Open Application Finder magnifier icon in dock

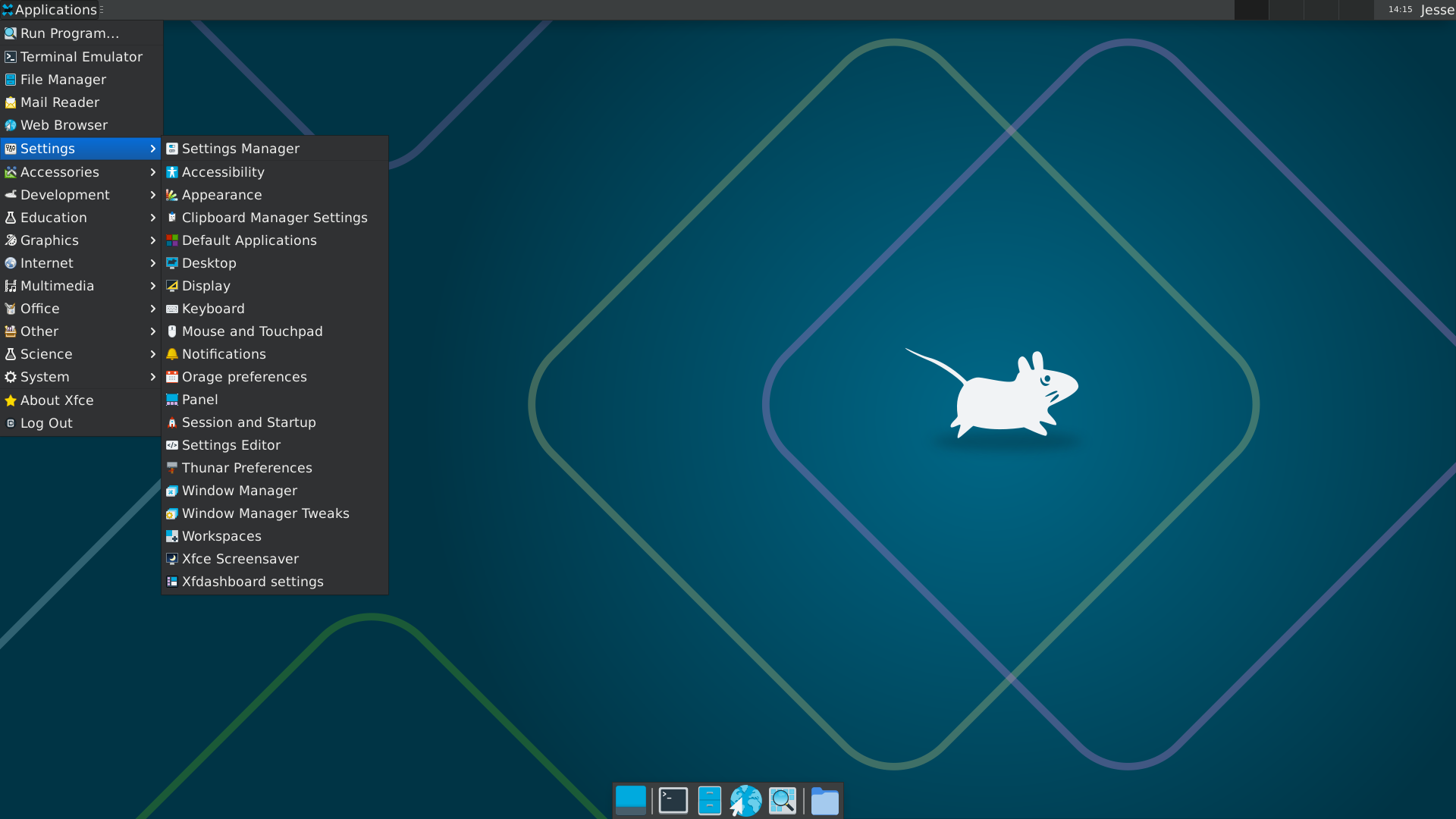click(x=783, y=800)
